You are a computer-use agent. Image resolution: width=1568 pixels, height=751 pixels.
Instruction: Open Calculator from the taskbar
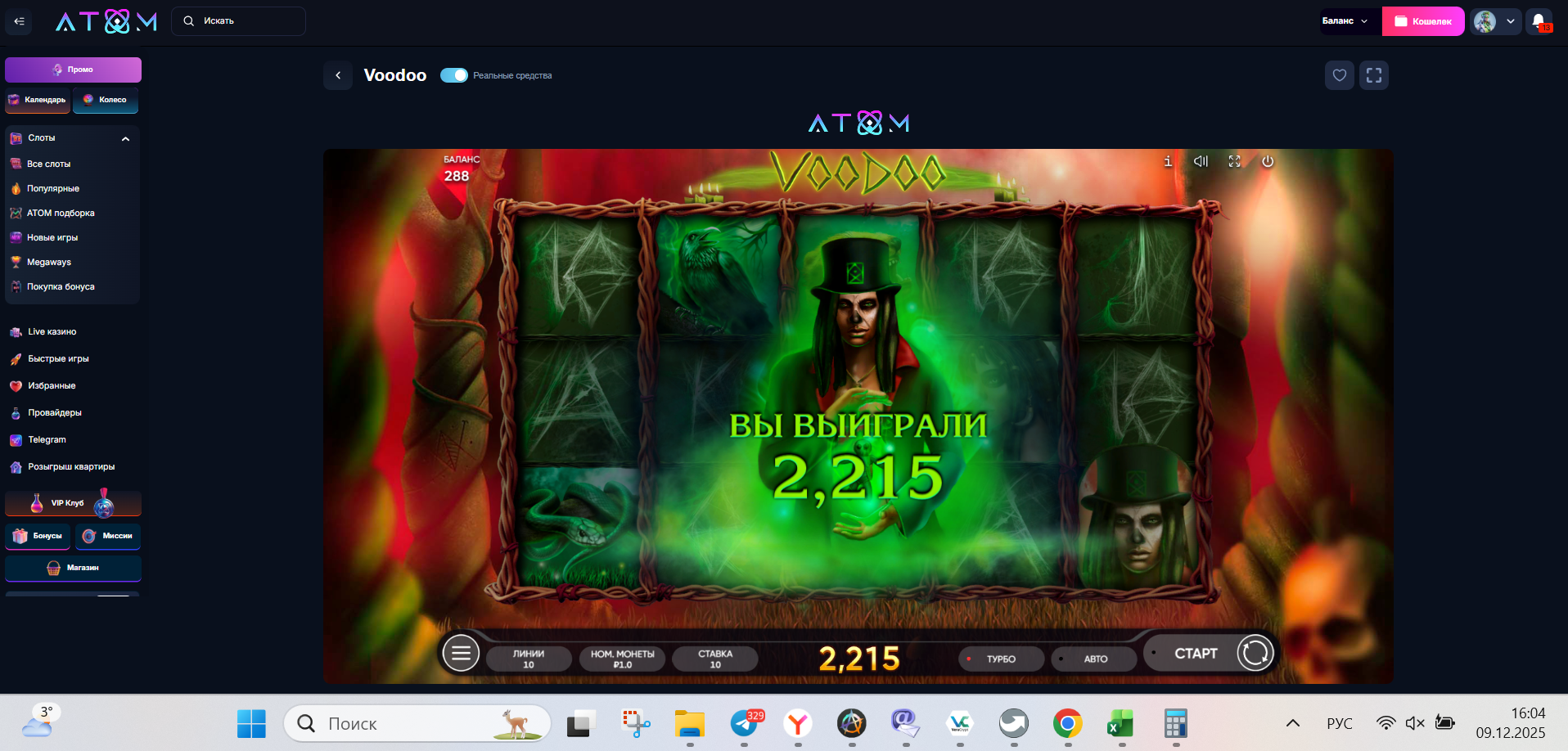[1175, 723]
